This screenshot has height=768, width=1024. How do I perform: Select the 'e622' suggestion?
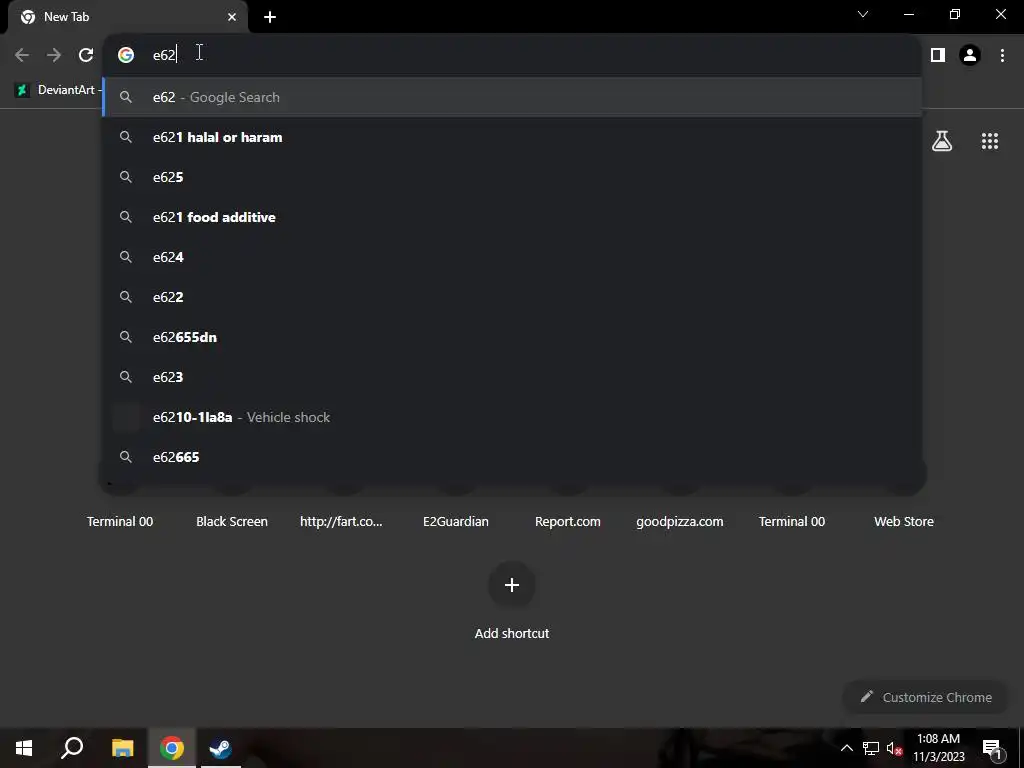click(513, 297)
